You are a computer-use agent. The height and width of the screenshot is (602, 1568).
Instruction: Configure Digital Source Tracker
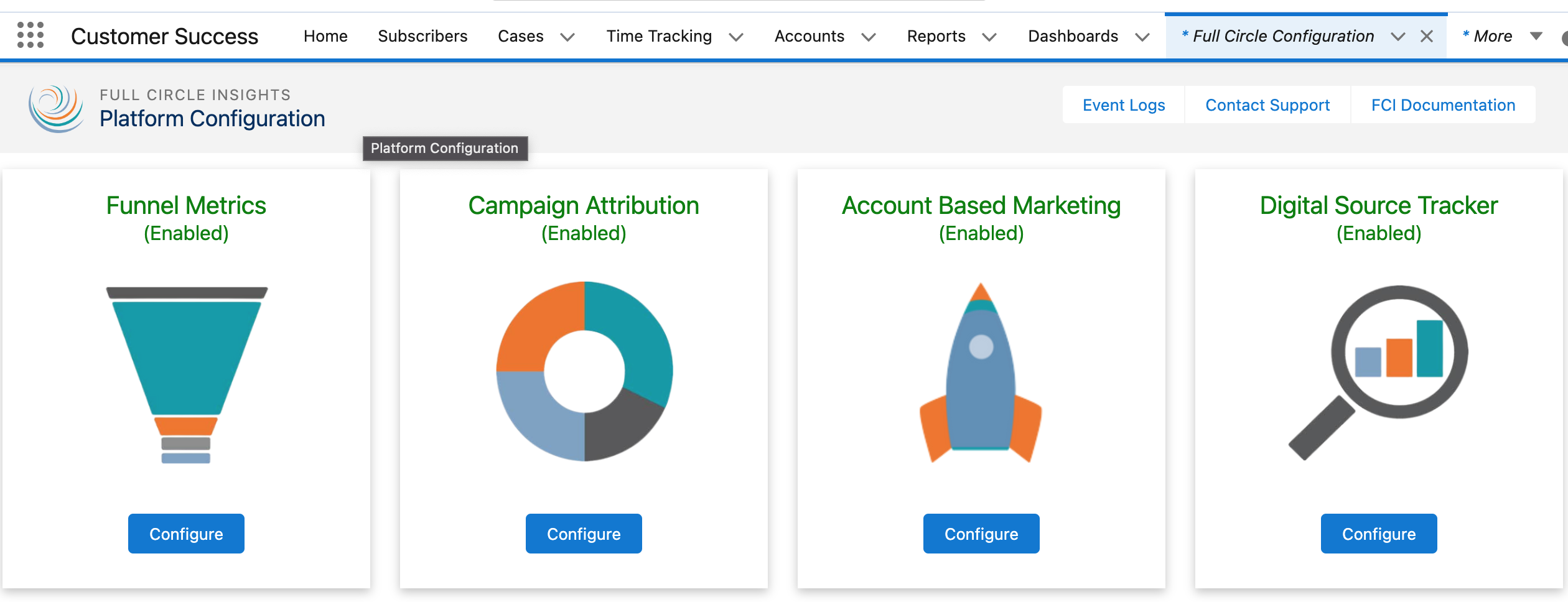point(1379,534)
